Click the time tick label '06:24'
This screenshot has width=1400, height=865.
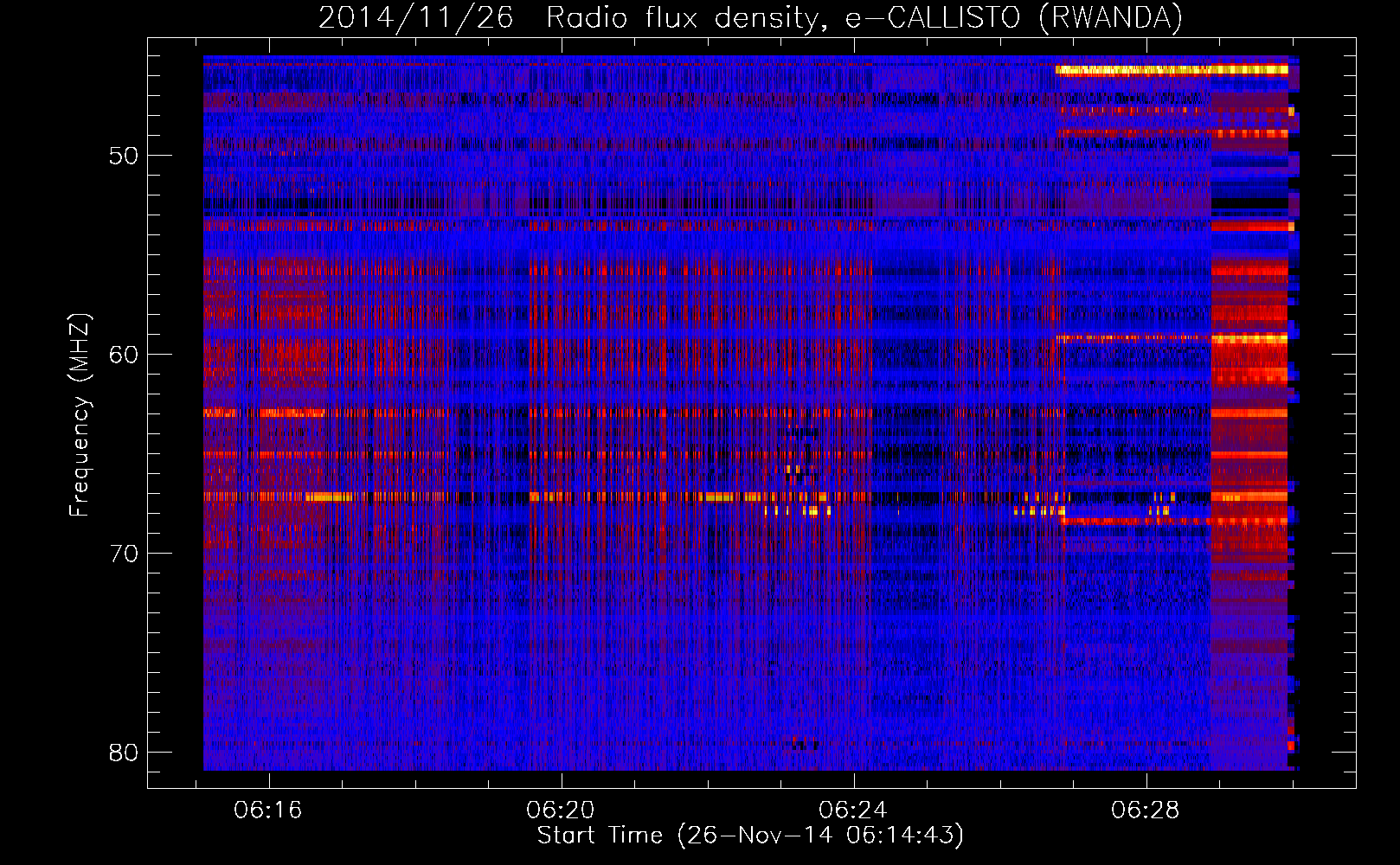point(853,811)
